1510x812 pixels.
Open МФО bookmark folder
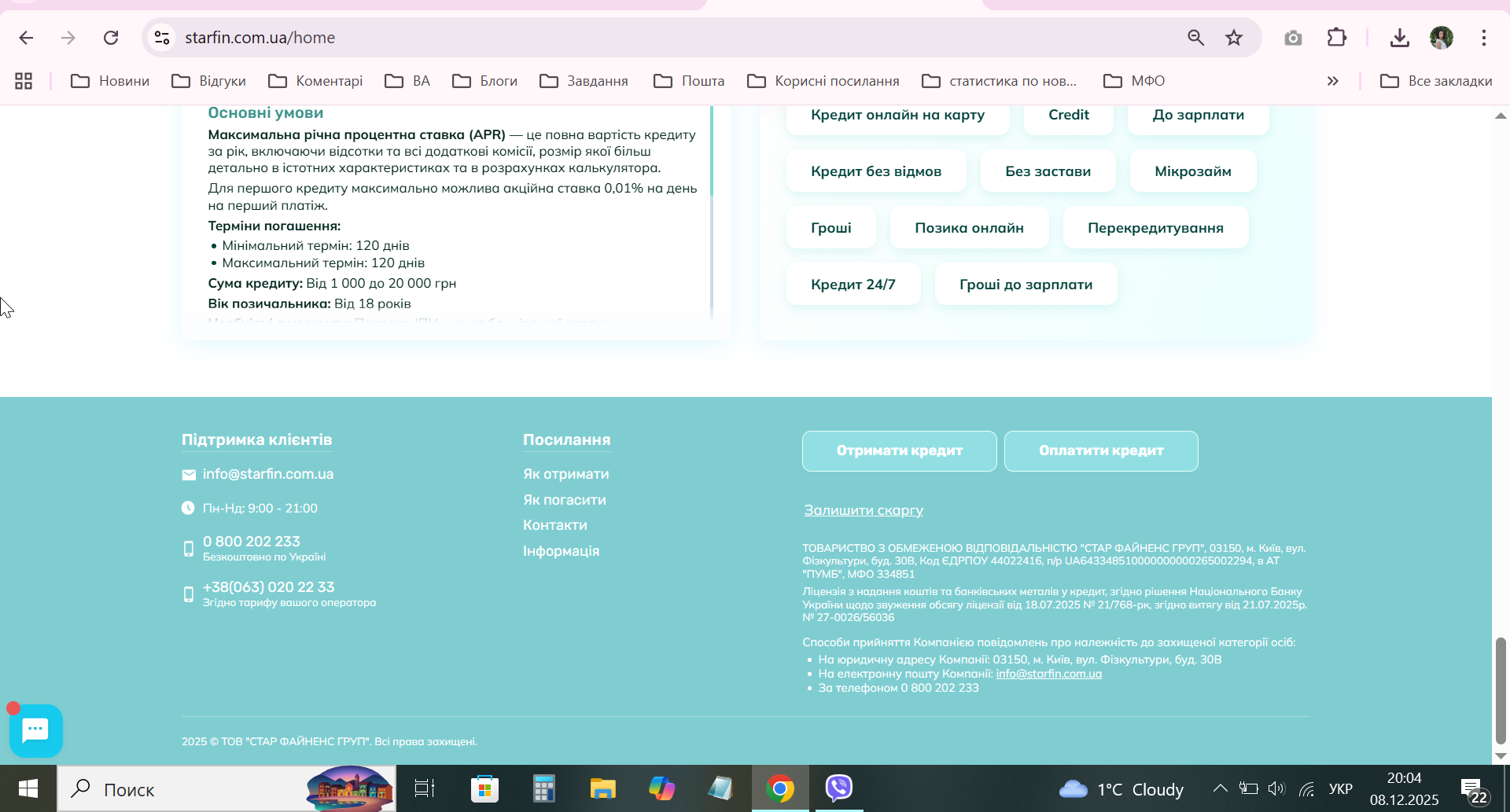click(1134, 81)
